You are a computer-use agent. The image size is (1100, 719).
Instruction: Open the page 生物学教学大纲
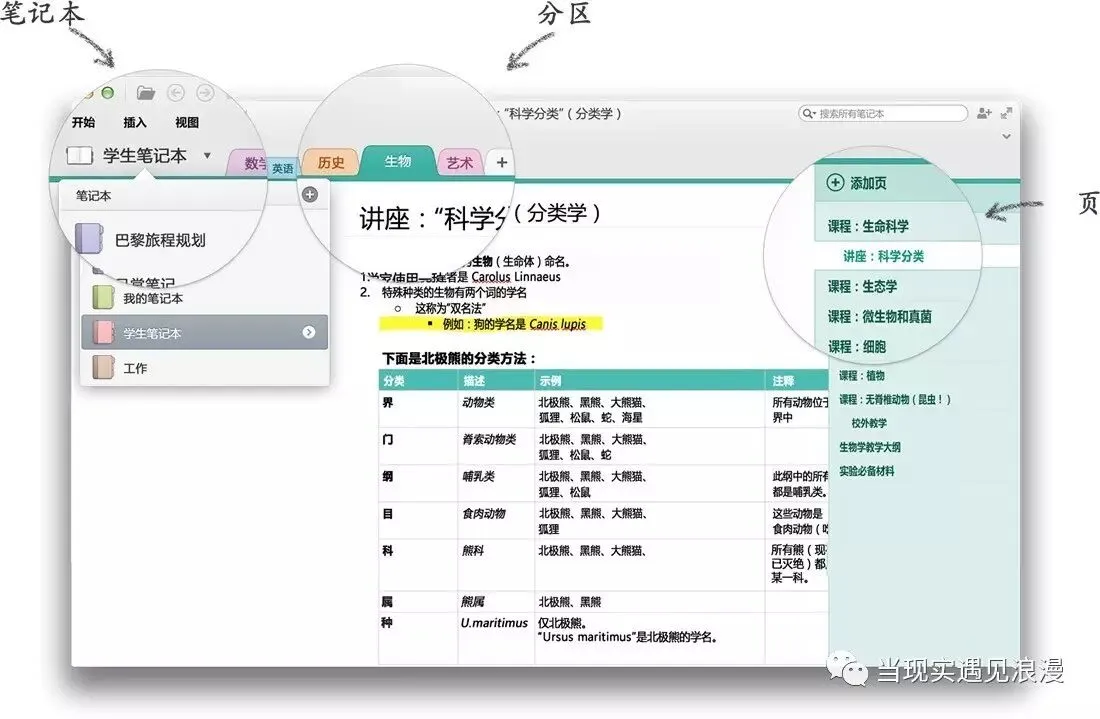[870, 447]
